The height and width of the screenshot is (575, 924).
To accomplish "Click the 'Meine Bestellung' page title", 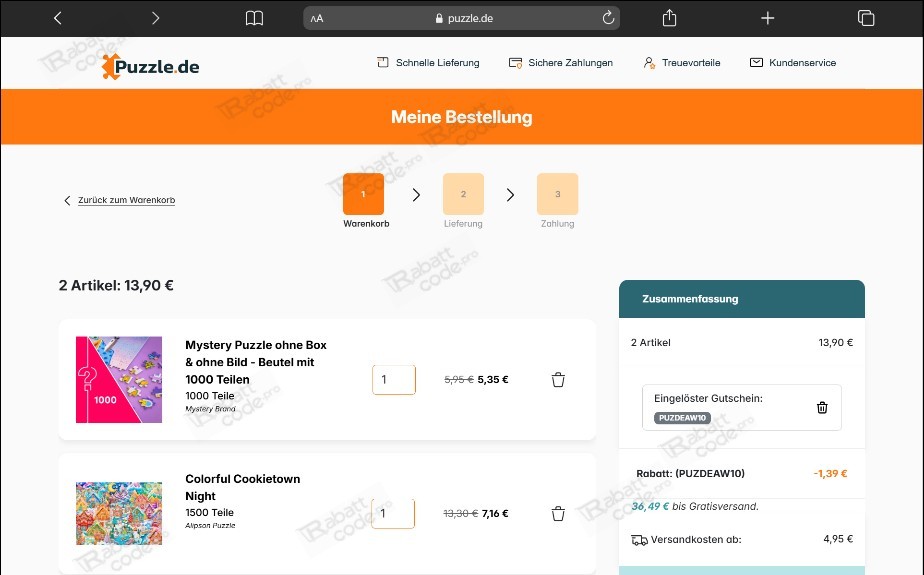I will (462, 117).
